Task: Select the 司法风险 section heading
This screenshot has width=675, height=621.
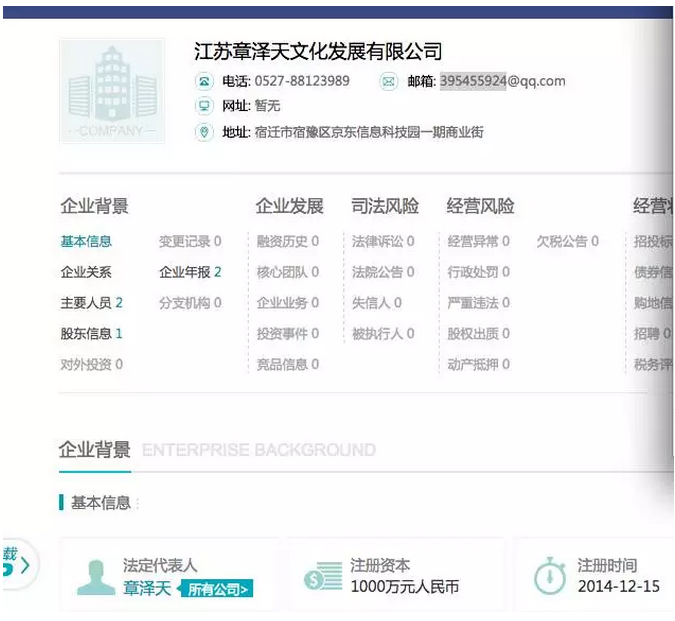Action: [385, 206]
